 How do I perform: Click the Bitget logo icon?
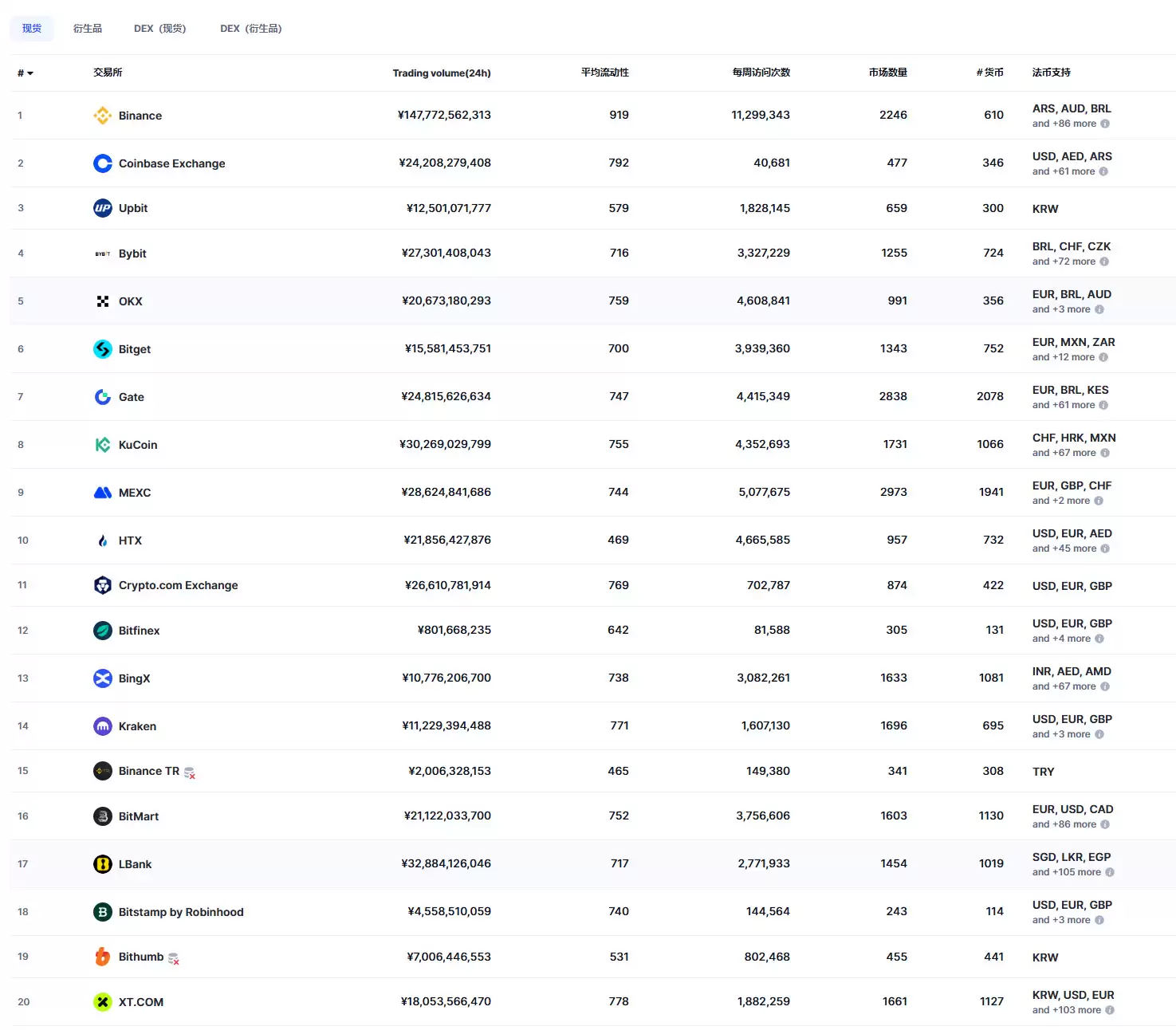coord(102,349)
